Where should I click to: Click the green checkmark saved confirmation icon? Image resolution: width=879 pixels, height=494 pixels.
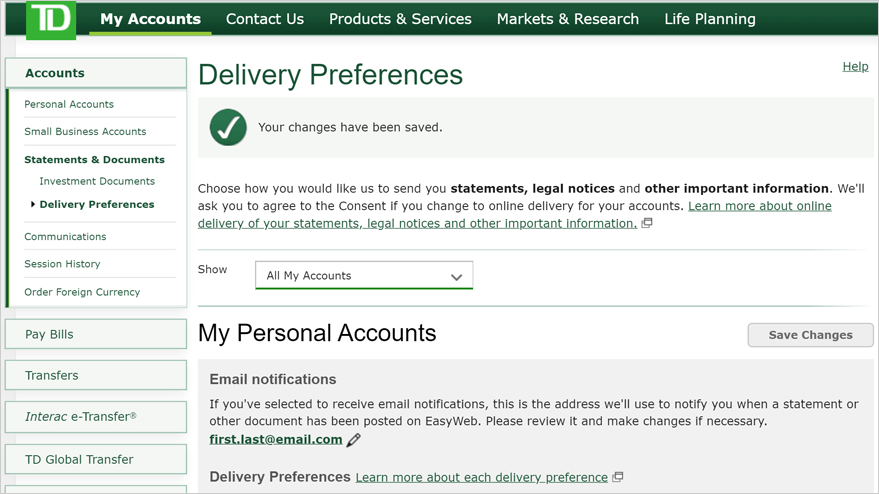[x=228, y=127]
